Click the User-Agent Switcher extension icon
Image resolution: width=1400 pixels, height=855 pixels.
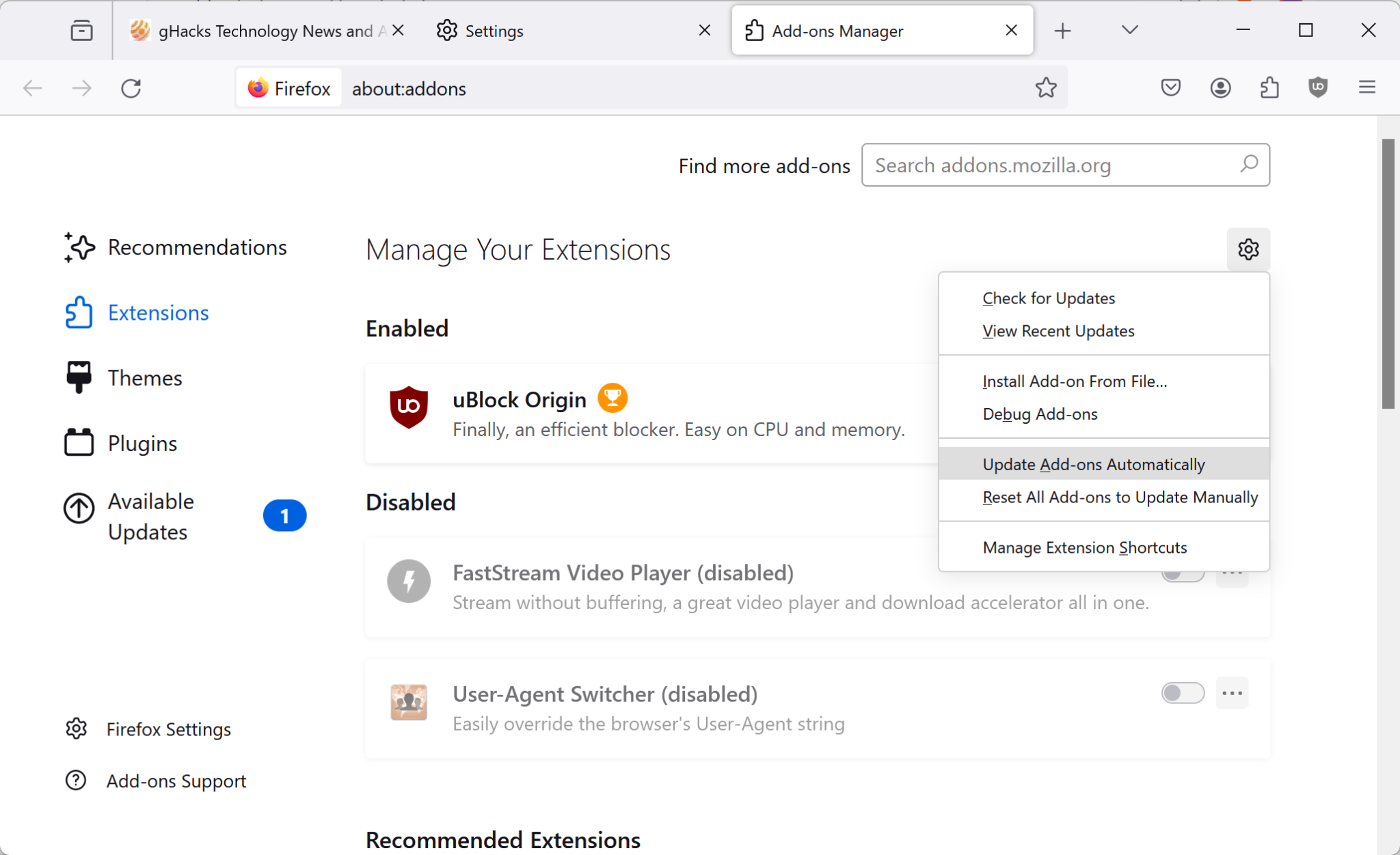409,702
